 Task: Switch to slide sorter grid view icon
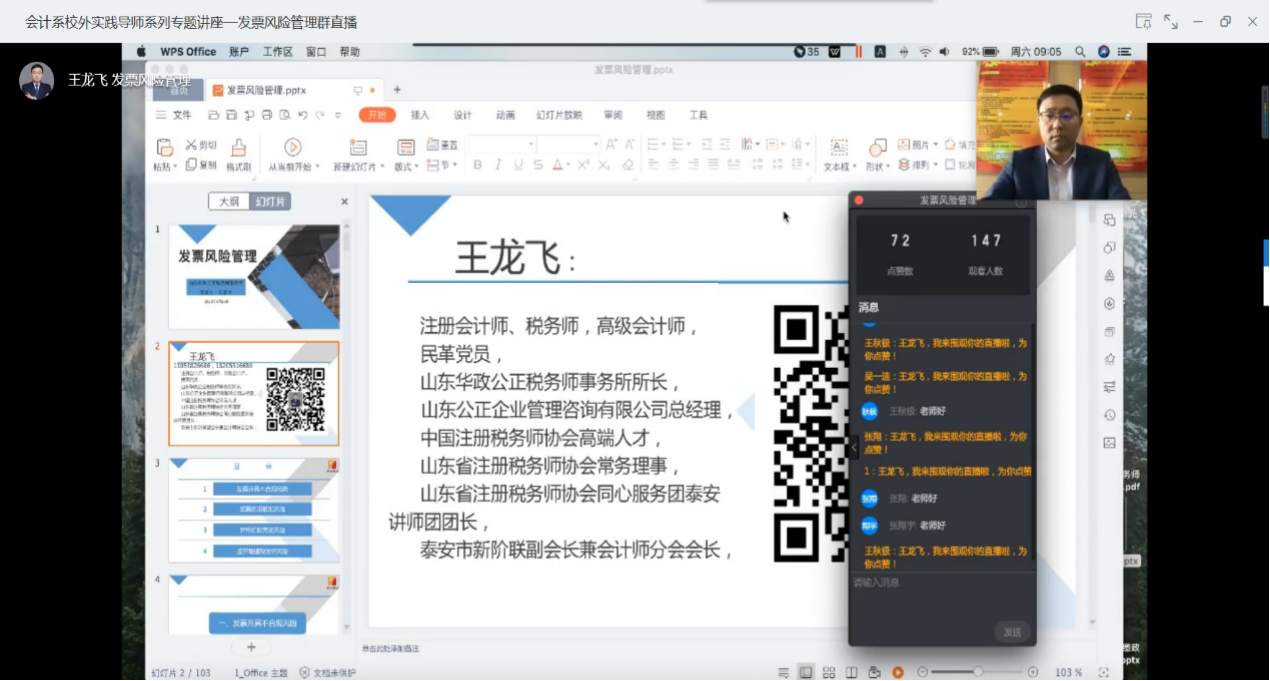pos(828,672)
